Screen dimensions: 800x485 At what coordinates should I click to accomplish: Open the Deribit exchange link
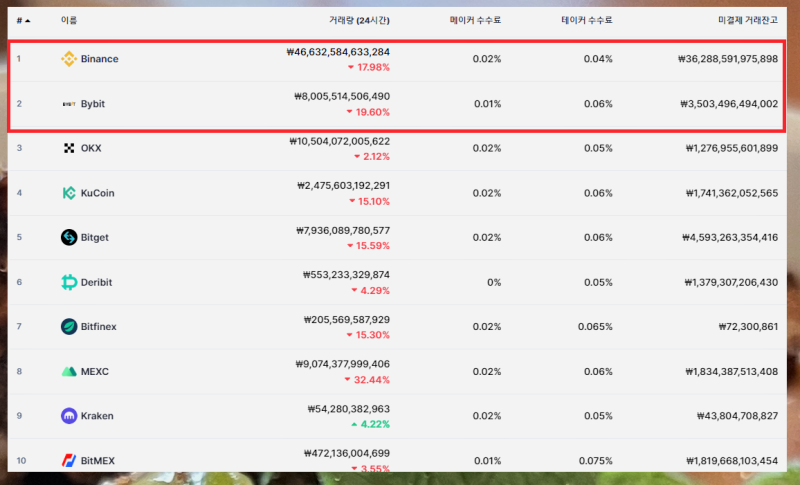pos(96,282)
